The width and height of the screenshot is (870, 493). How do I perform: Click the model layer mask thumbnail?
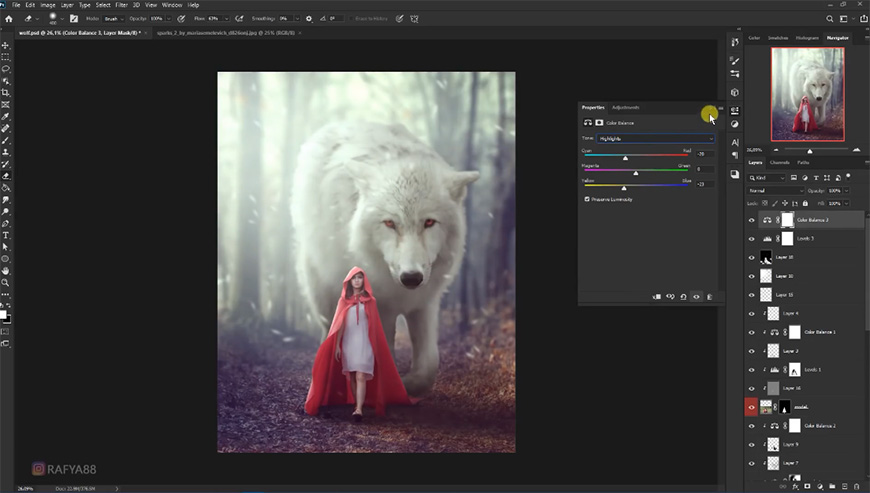click(785, 407)
